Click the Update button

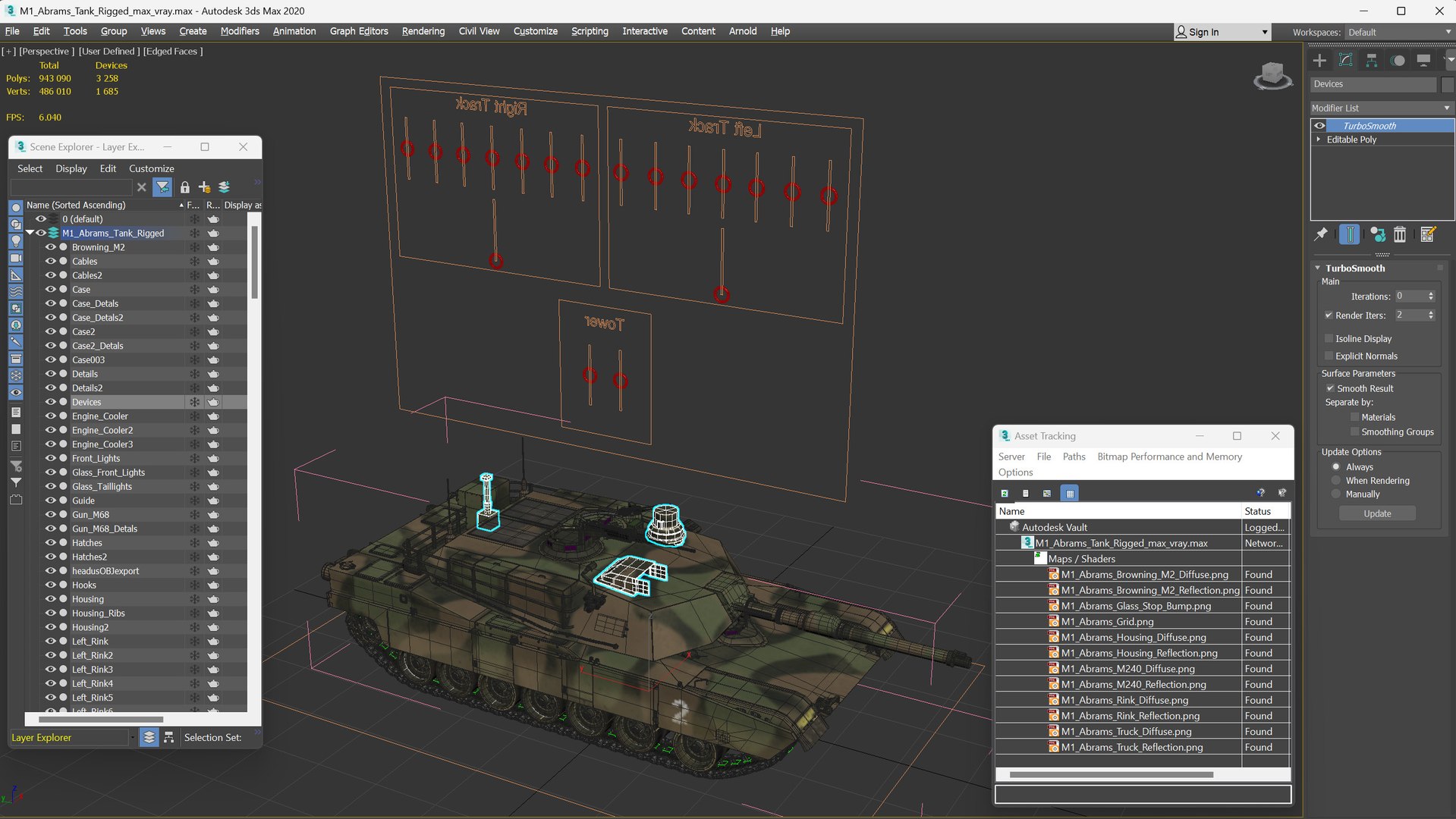pyautogui.click(x=1377, y=514)
